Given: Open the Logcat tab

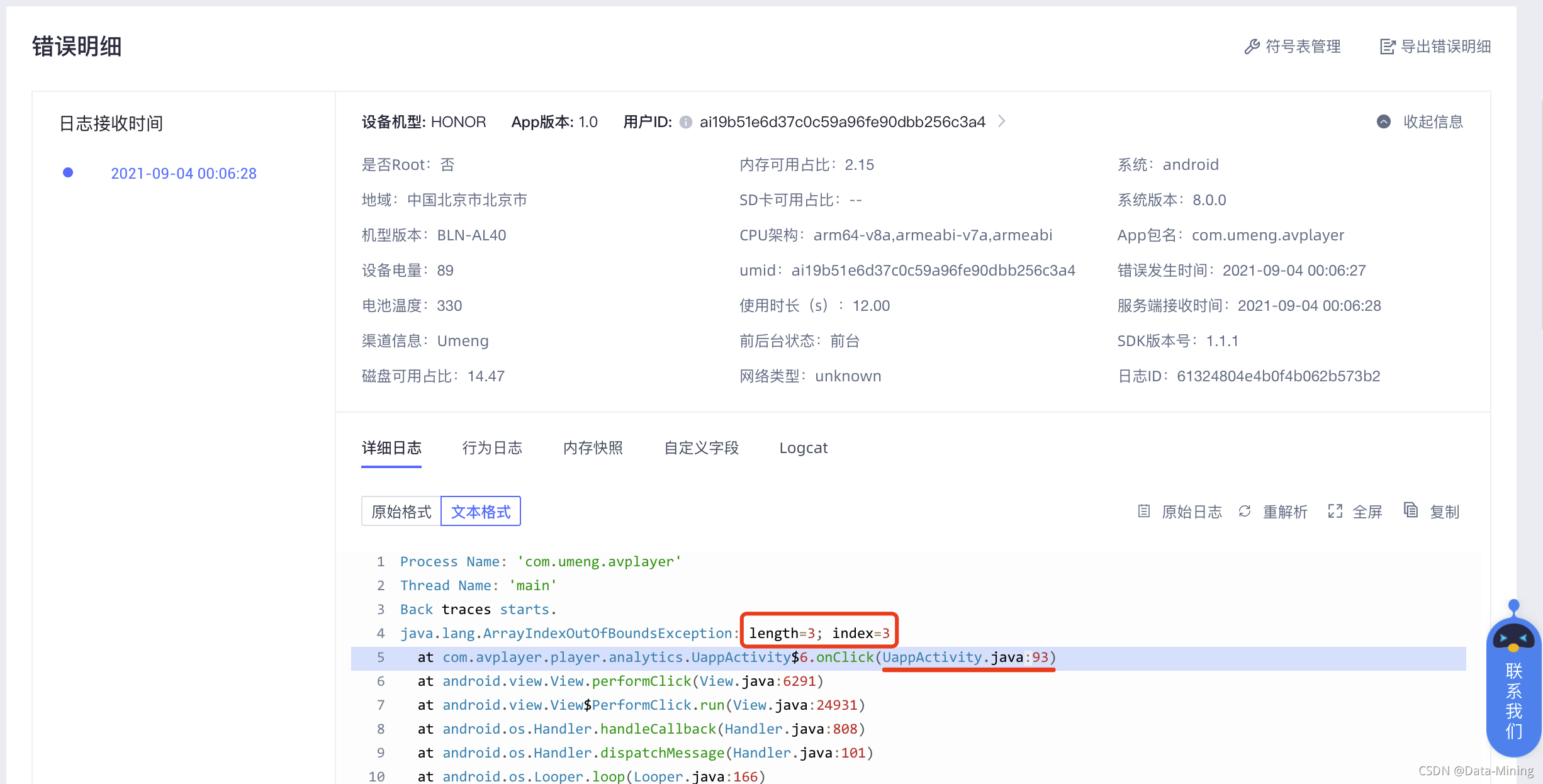Looking at the screenshot, I should point(803,448).
